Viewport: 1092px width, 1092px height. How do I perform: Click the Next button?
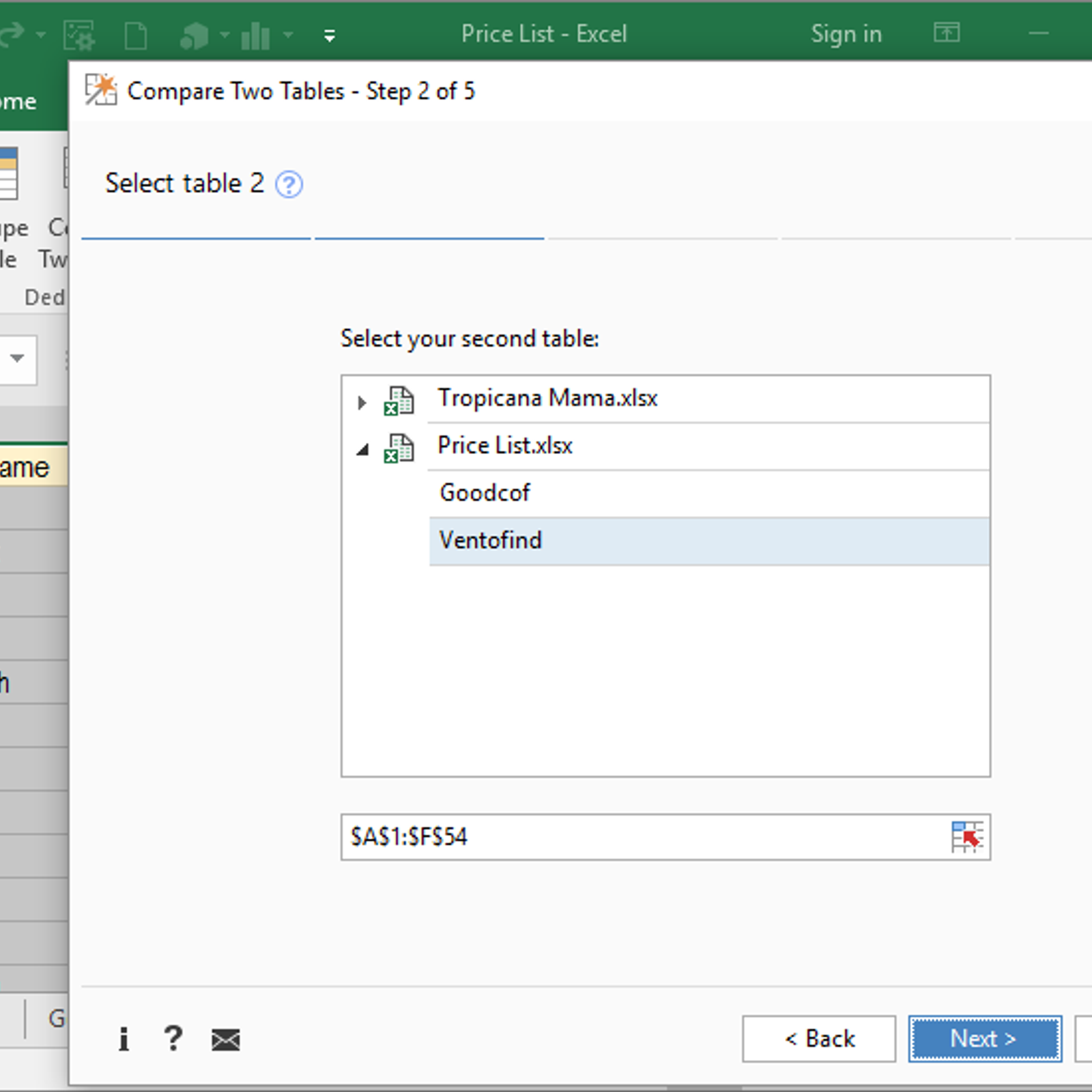(985, 1039)
